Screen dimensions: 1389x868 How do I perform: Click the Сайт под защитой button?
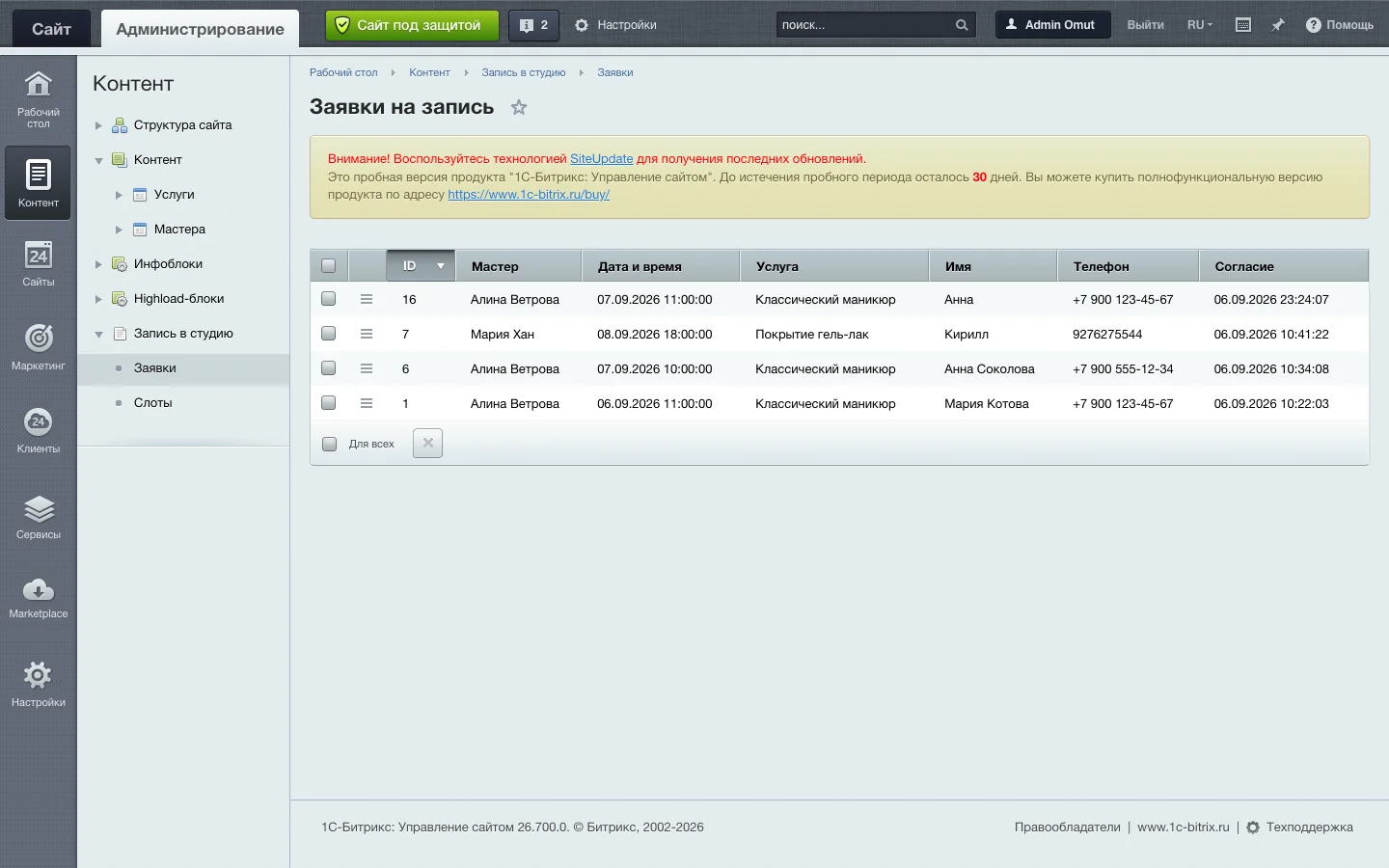coord(413,26)
